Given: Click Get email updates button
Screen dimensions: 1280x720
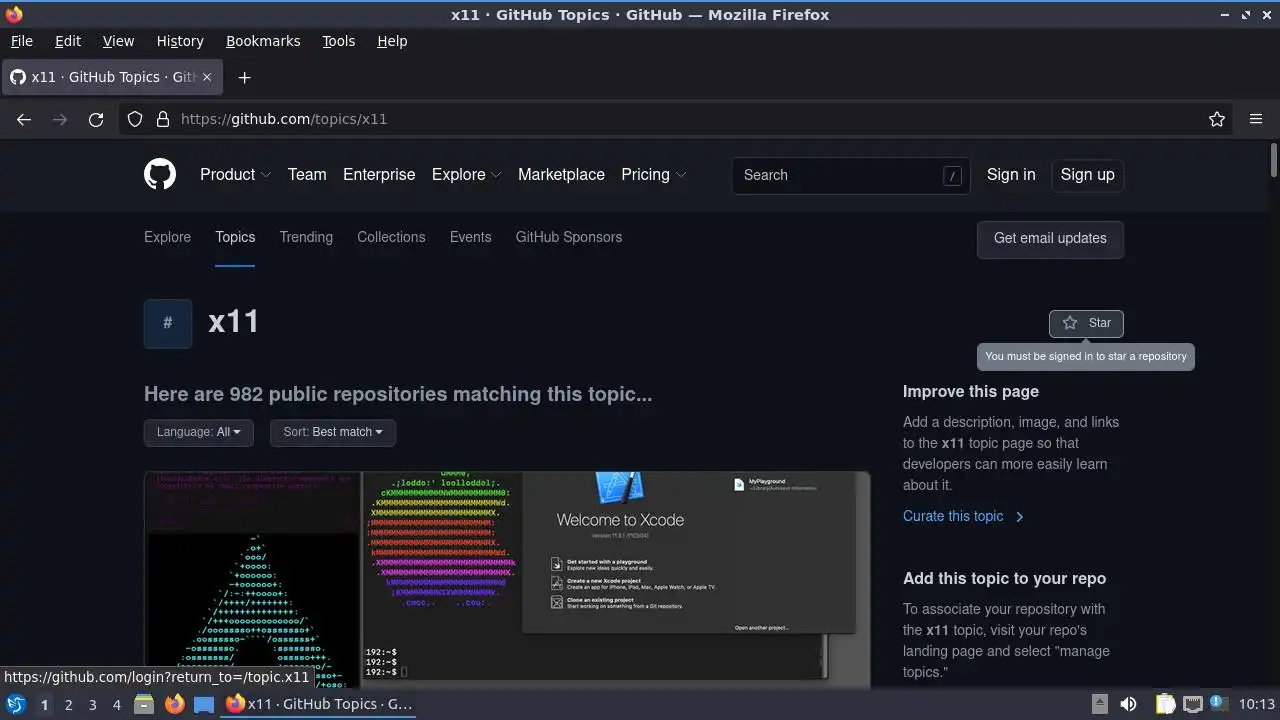Looking at the screenshot, I should [1050, 239].
